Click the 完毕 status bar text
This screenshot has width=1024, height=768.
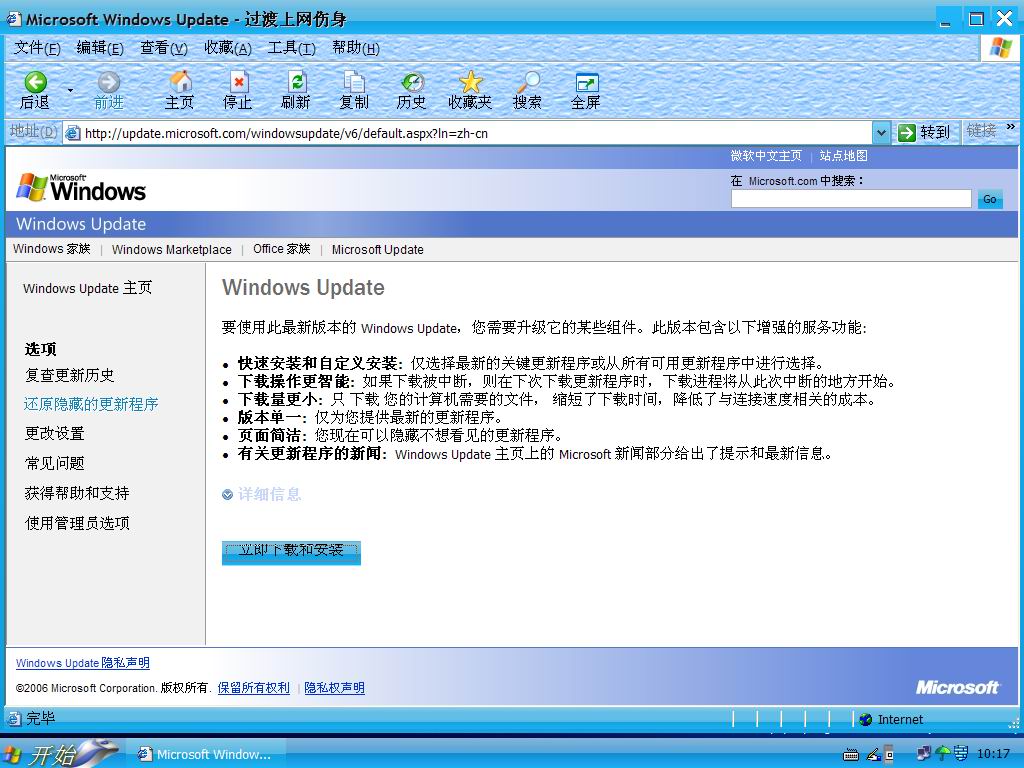click(40, 718)
